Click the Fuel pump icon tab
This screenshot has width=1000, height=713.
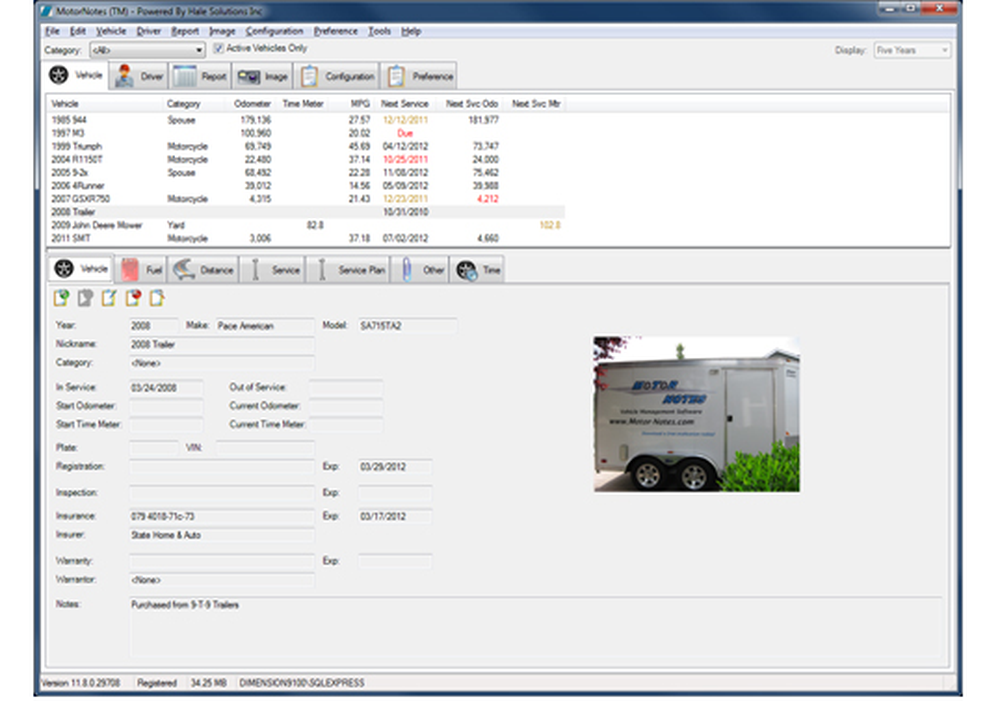[x=131, y=270]
